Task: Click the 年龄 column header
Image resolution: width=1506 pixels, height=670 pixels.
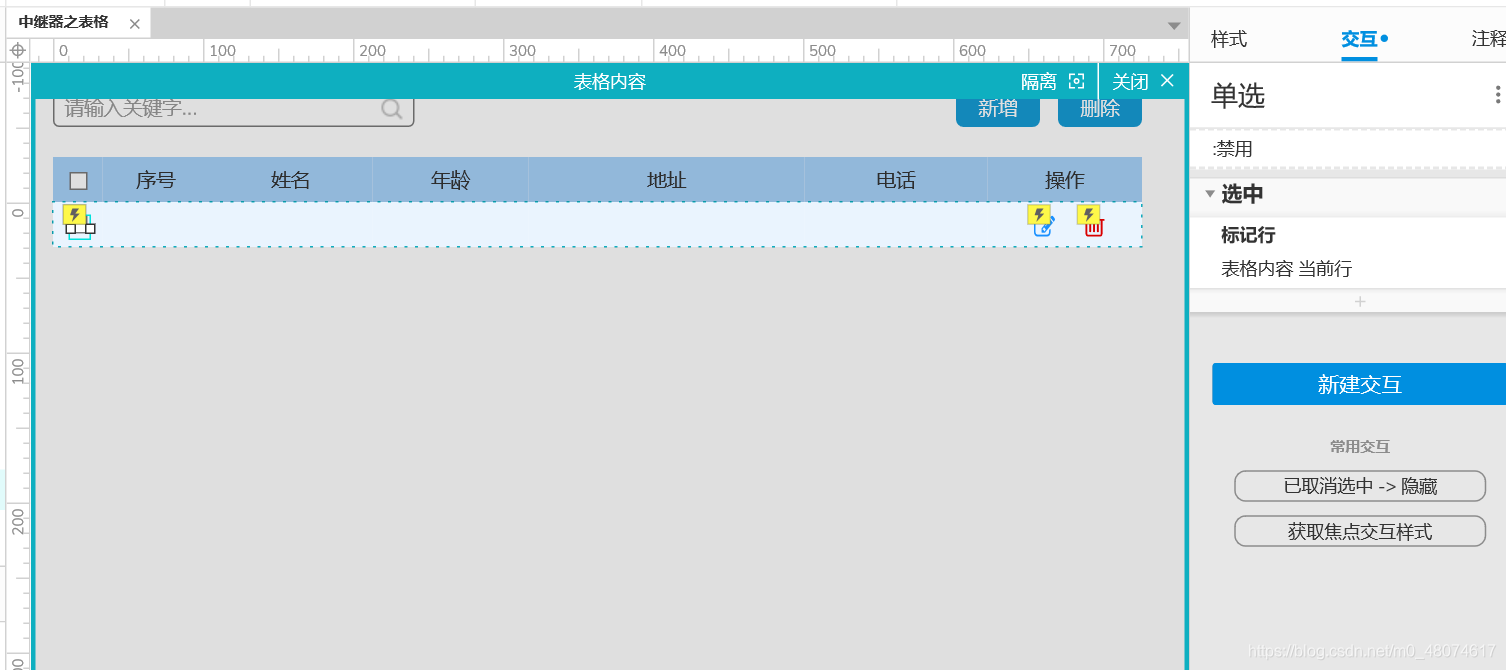Action: coord(451,180)
